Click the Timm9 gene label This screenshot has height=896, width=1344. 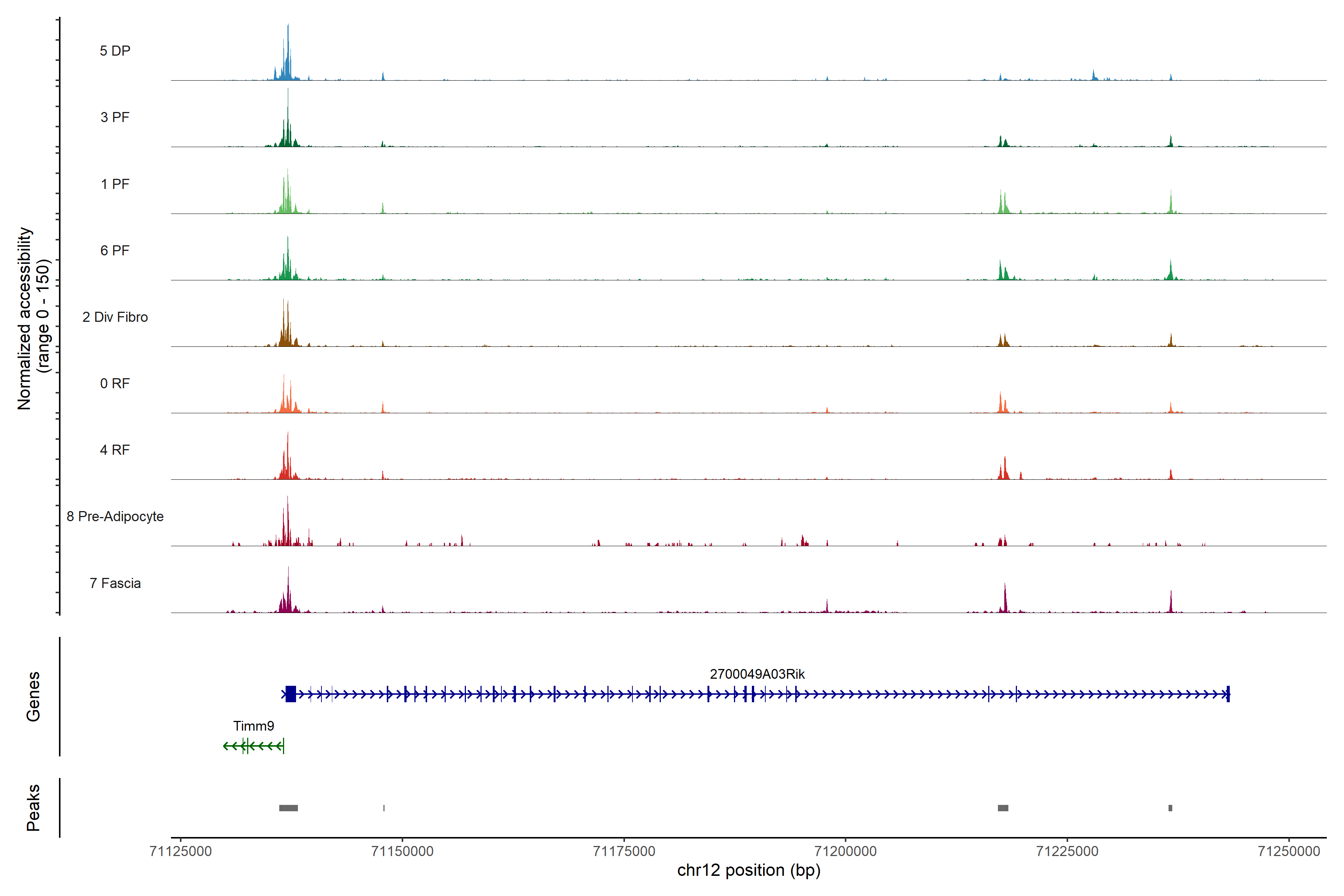(x=253, y=726)
